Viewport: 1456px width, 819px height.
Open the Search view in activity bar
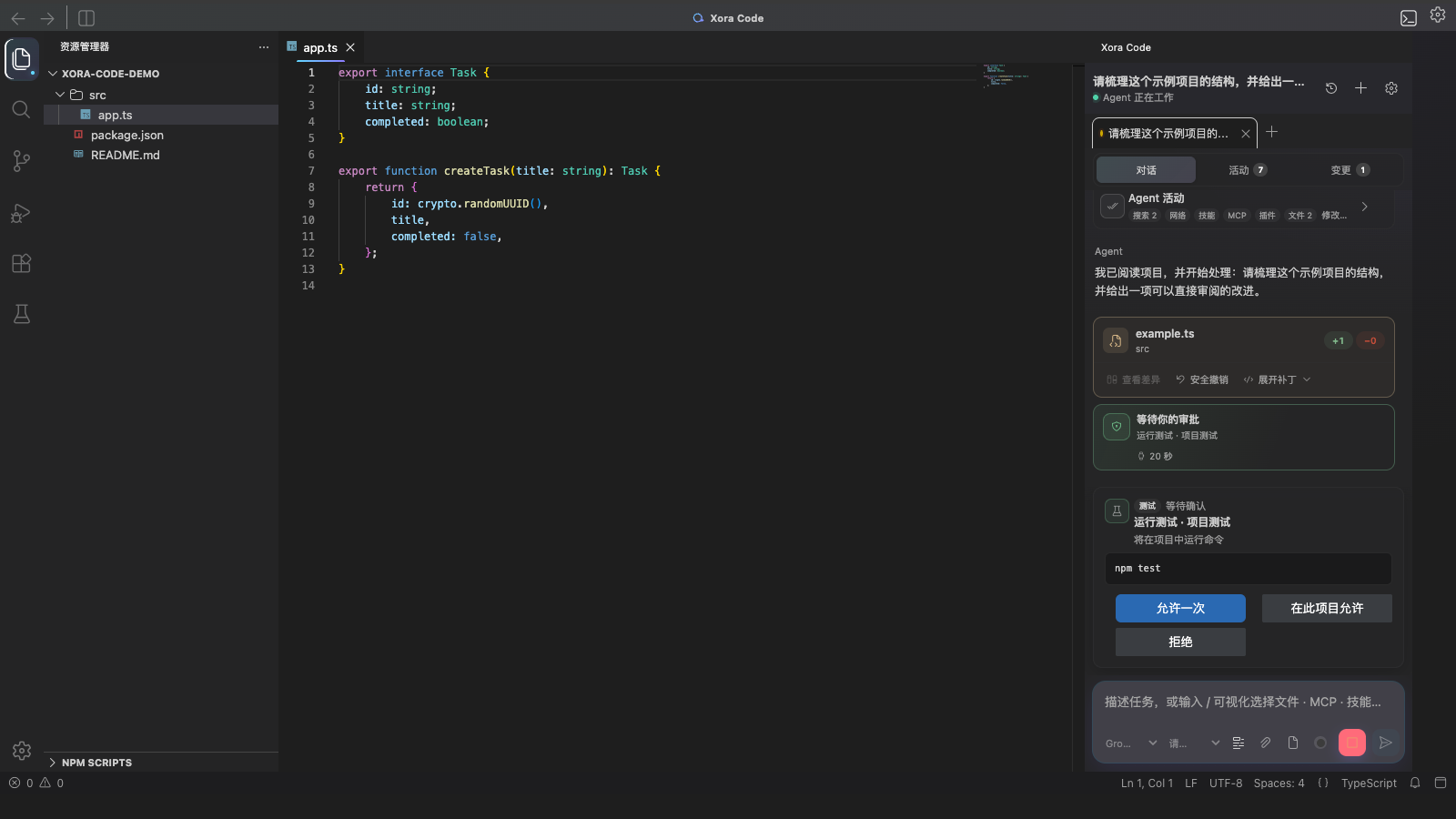pos(22,110)
